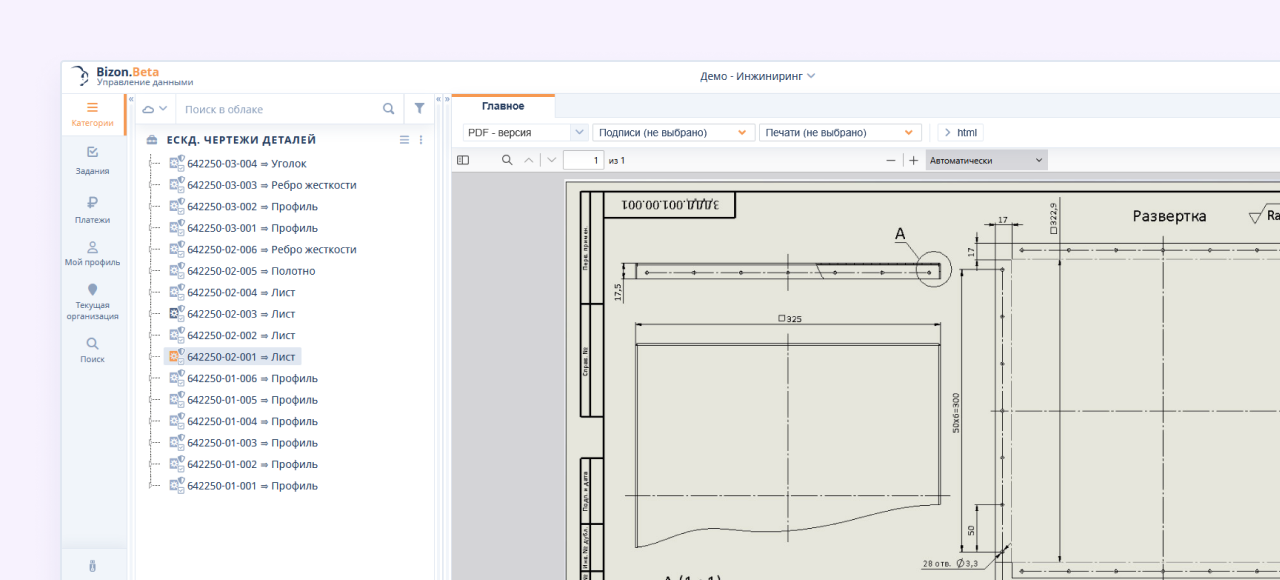Screen dimensions: 1280x580
Task: Zoom out the PDF with the minus
Action: click(891, 160)
